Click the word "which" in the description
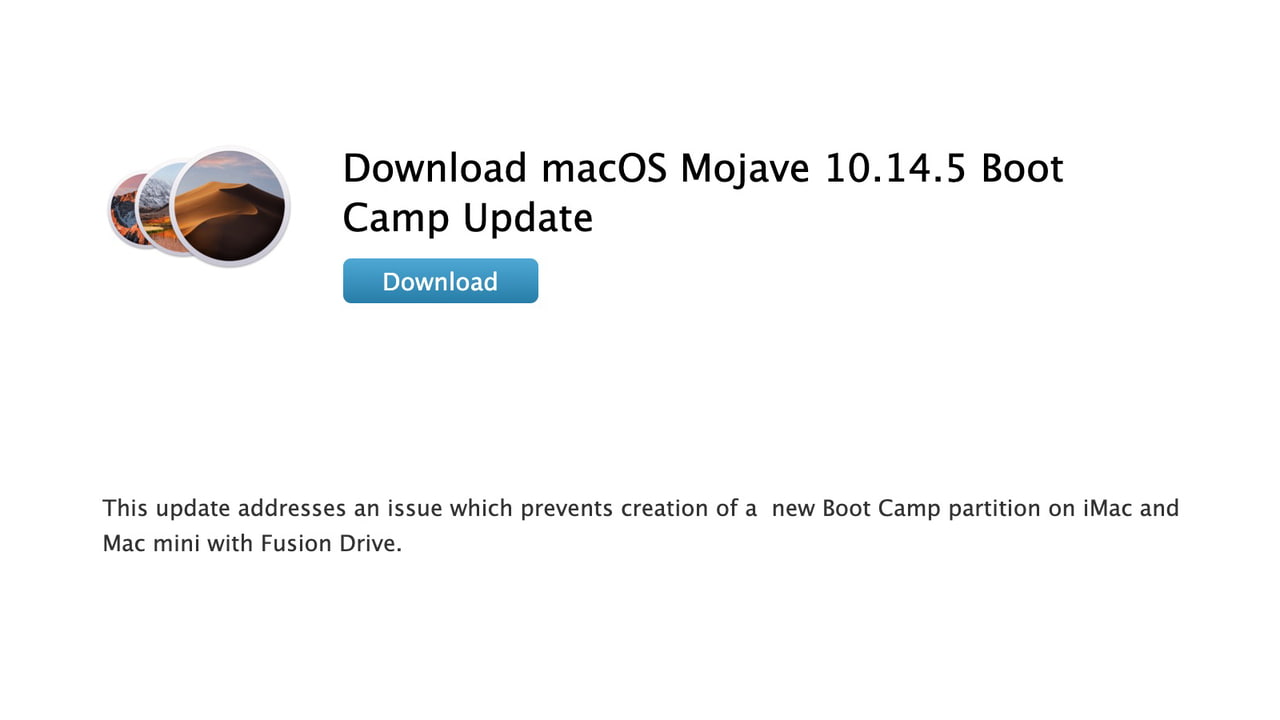This screenshot has width=1280, height=720. click(482, 508)
